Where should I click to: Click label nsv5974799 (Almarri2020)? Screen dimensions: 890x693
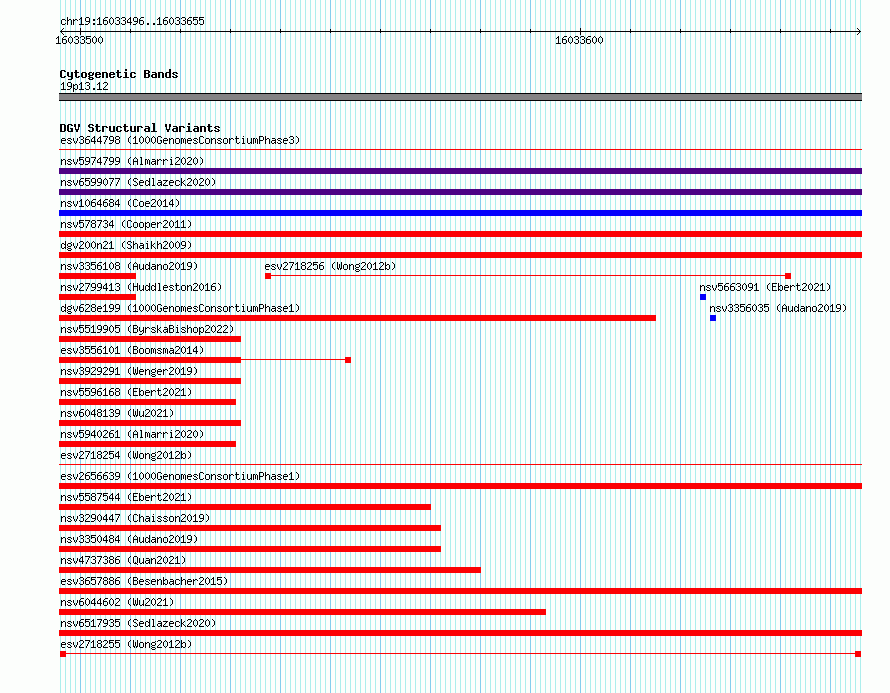132,161
